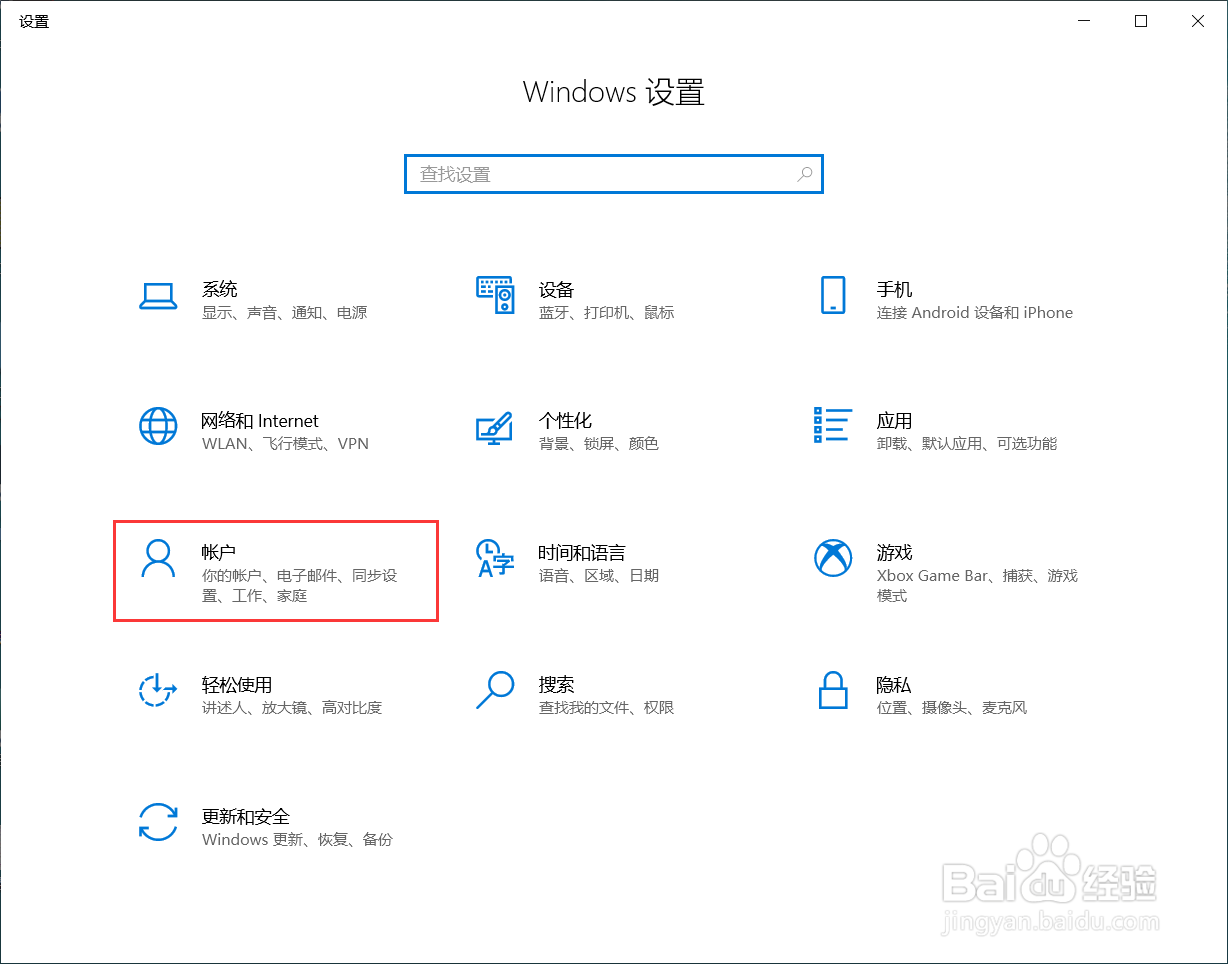Click the Xbox Game Bar description text
Screen dimensions: 1228x964
[x=978, y=586]
